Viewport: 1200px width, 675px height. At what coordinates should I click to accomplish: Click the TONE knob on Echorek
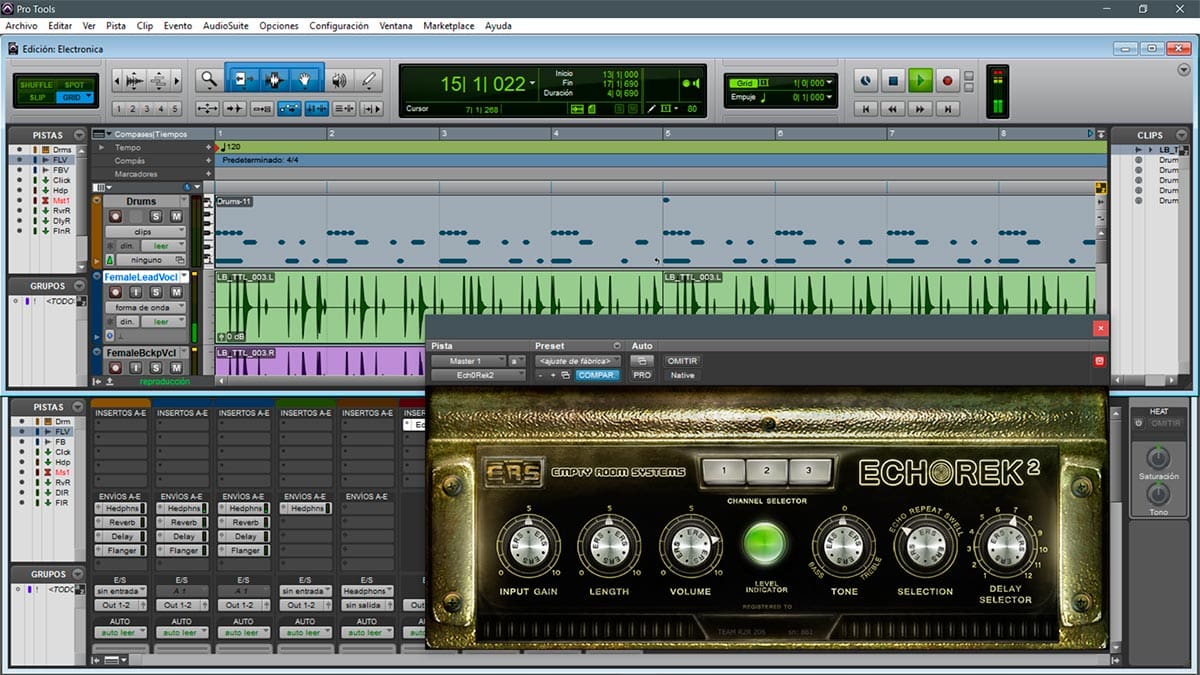(x=842, y=545)
